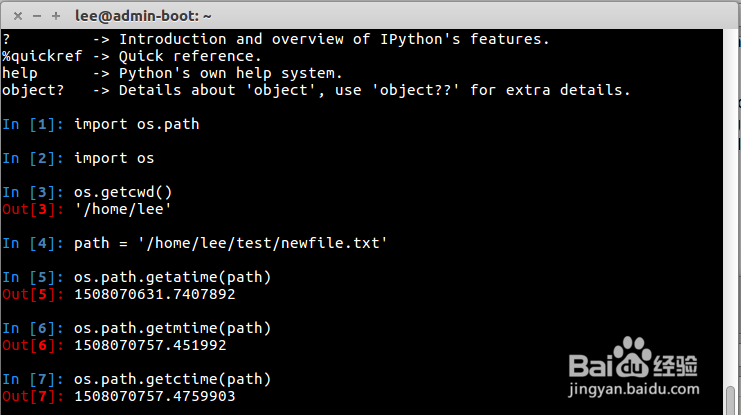The width and height of the screenshot is (741, 415).
Task: Click the os.path.getatime(path) command
Action: click(x=172, y=277)
